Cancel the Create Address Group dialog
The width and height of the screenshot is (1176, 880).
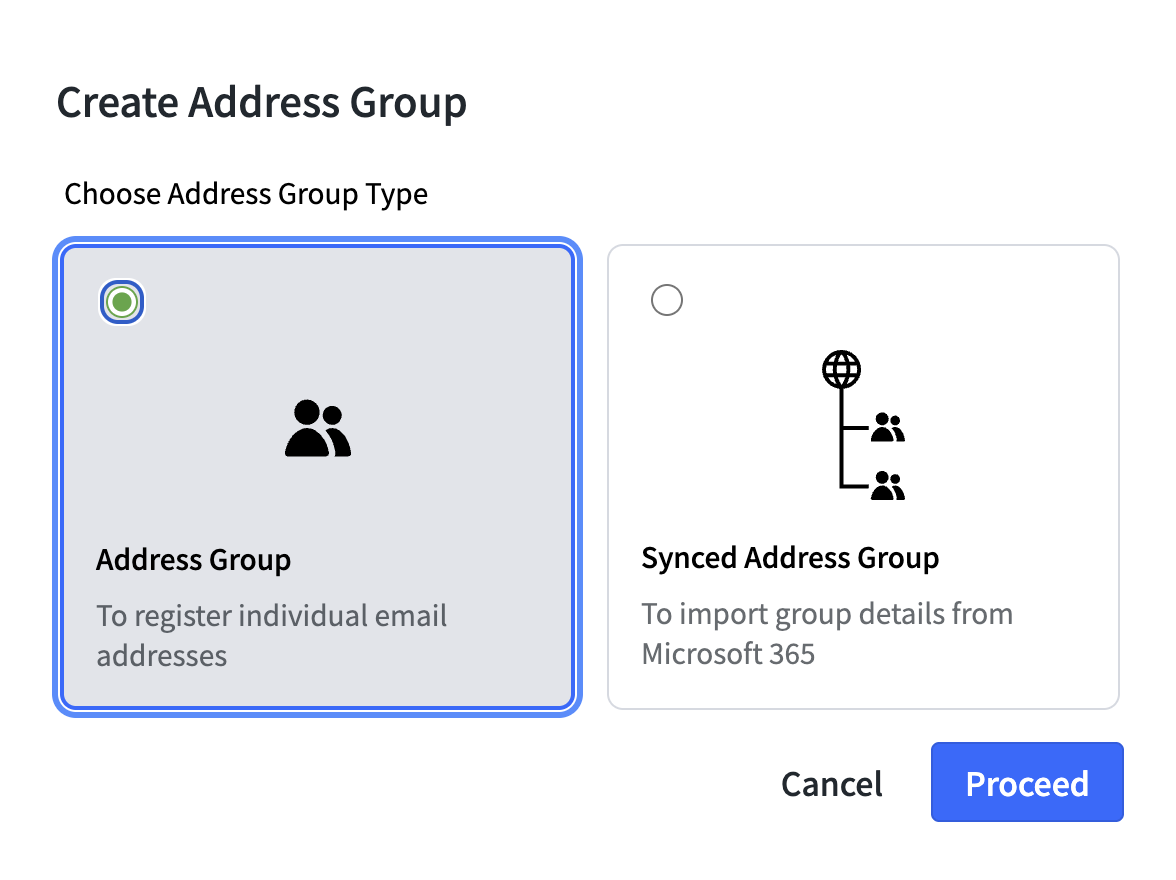832,784
